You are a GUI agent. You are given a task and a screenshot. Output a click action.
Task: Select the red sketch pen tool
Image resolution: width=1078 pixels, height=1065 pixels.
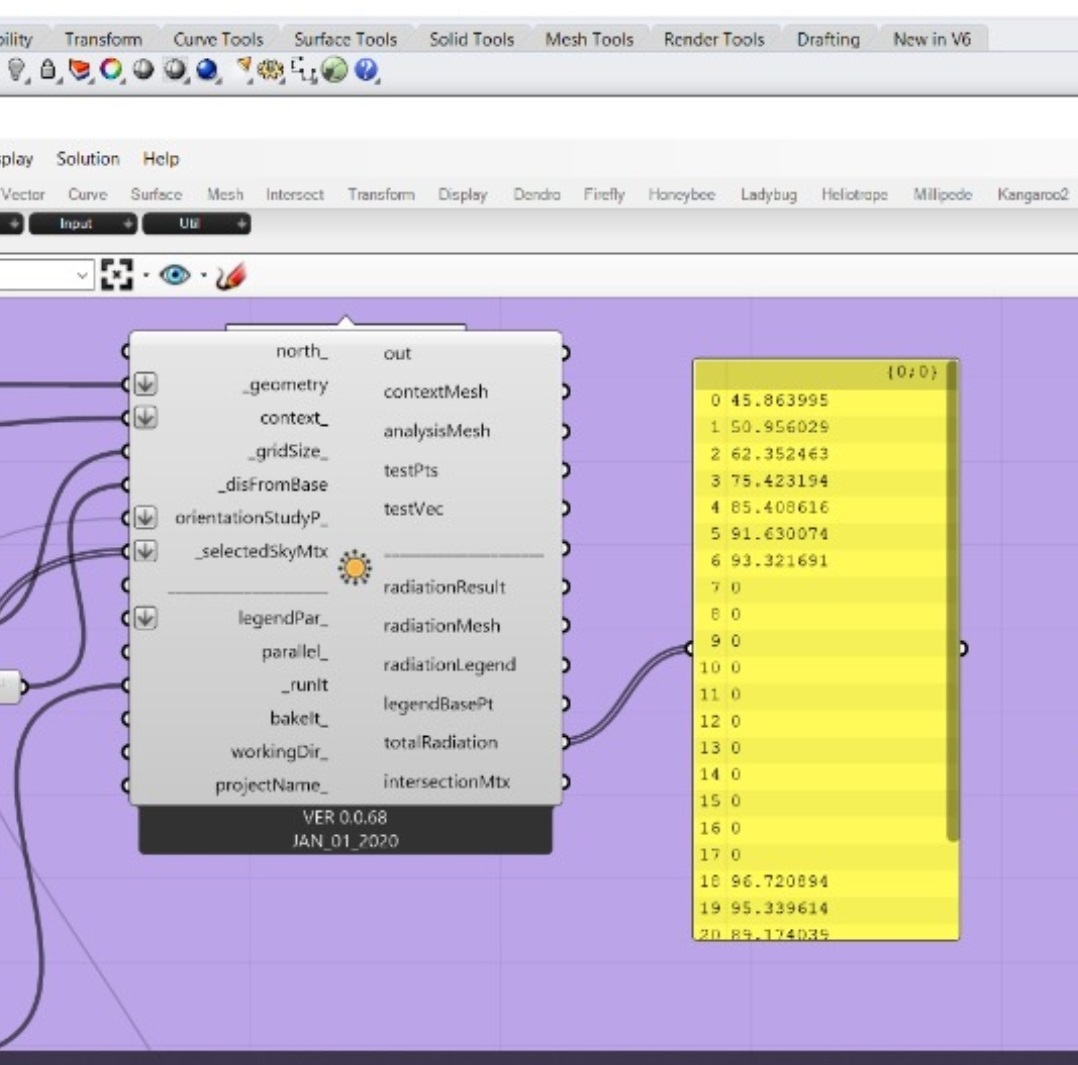[230, 276]
